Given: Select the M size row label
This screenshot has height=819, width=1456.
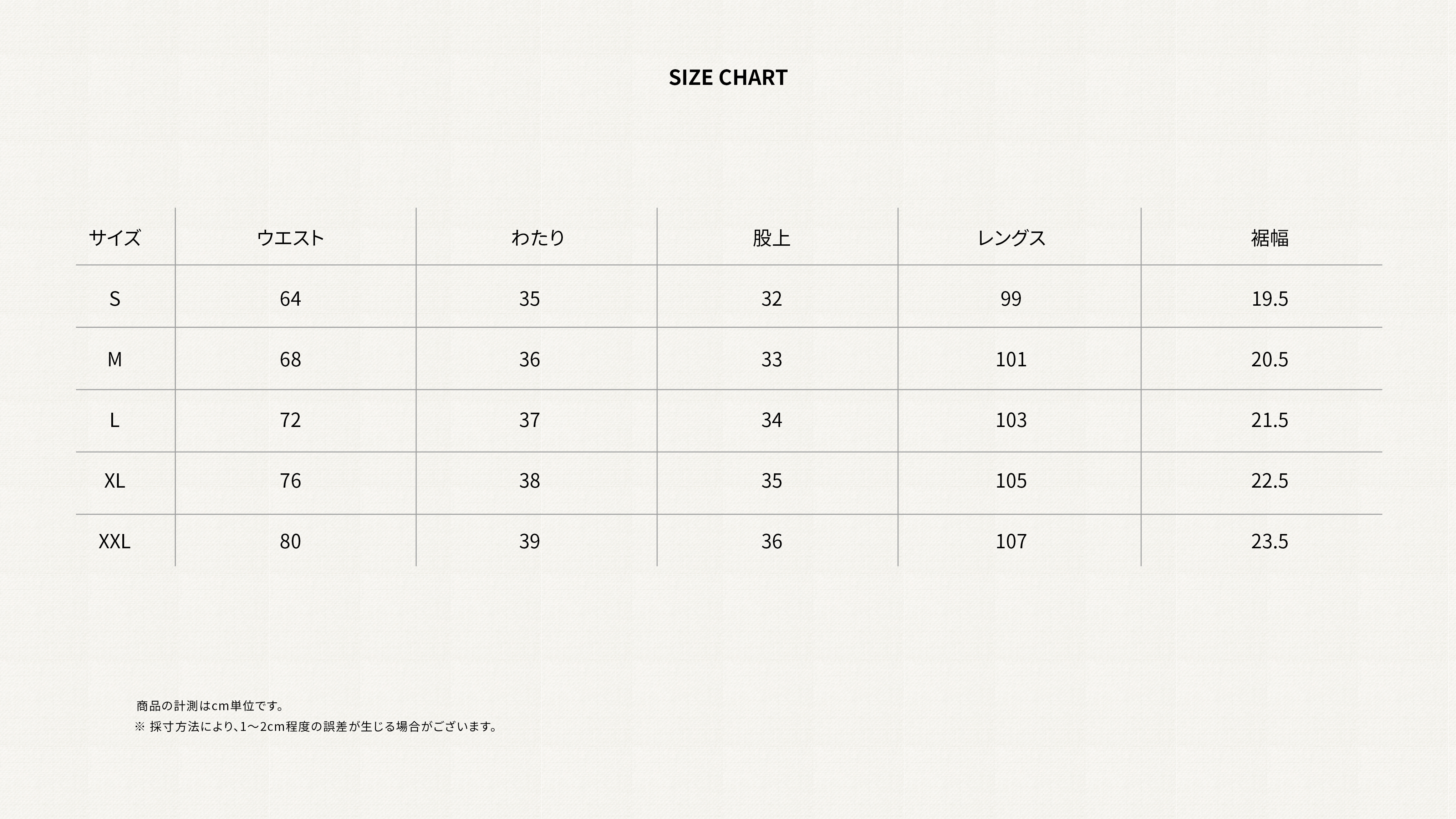Looking at the screenshot, I should point(115,360).
